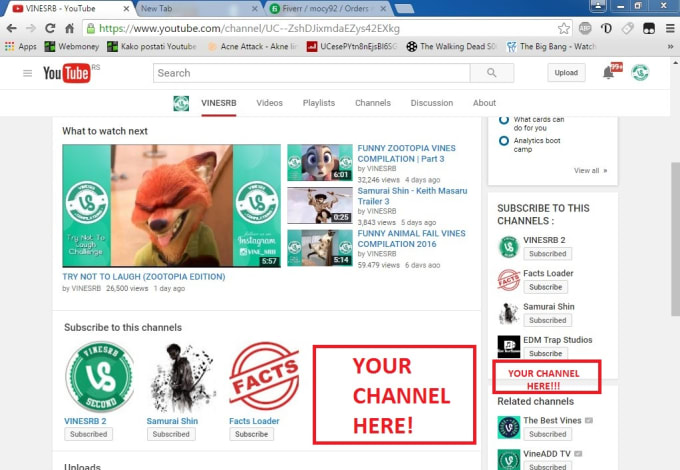Image resolution: width=680 pixels, height=470 pixels.
Task: Bookmark this page with the star icon
Action: point(563,29)
